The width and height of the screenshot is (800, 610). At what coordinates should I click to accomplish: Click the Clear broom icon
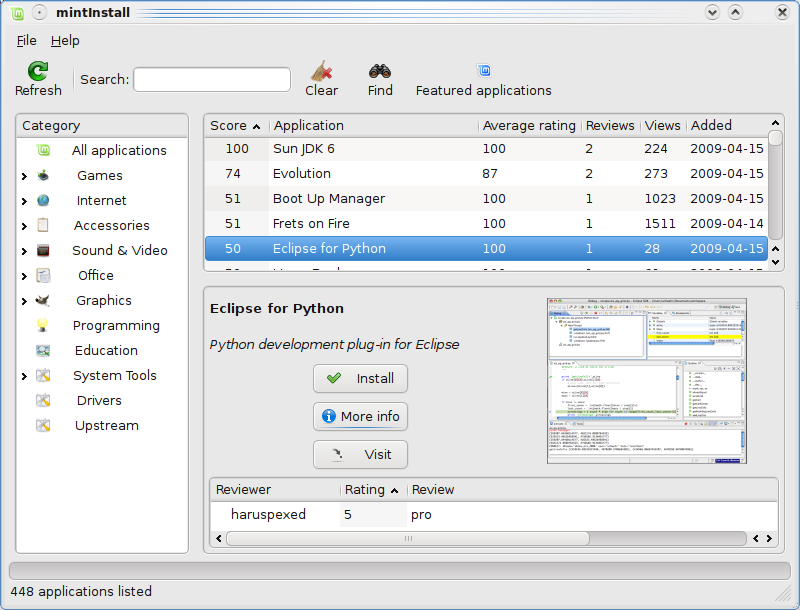[321, 71]
